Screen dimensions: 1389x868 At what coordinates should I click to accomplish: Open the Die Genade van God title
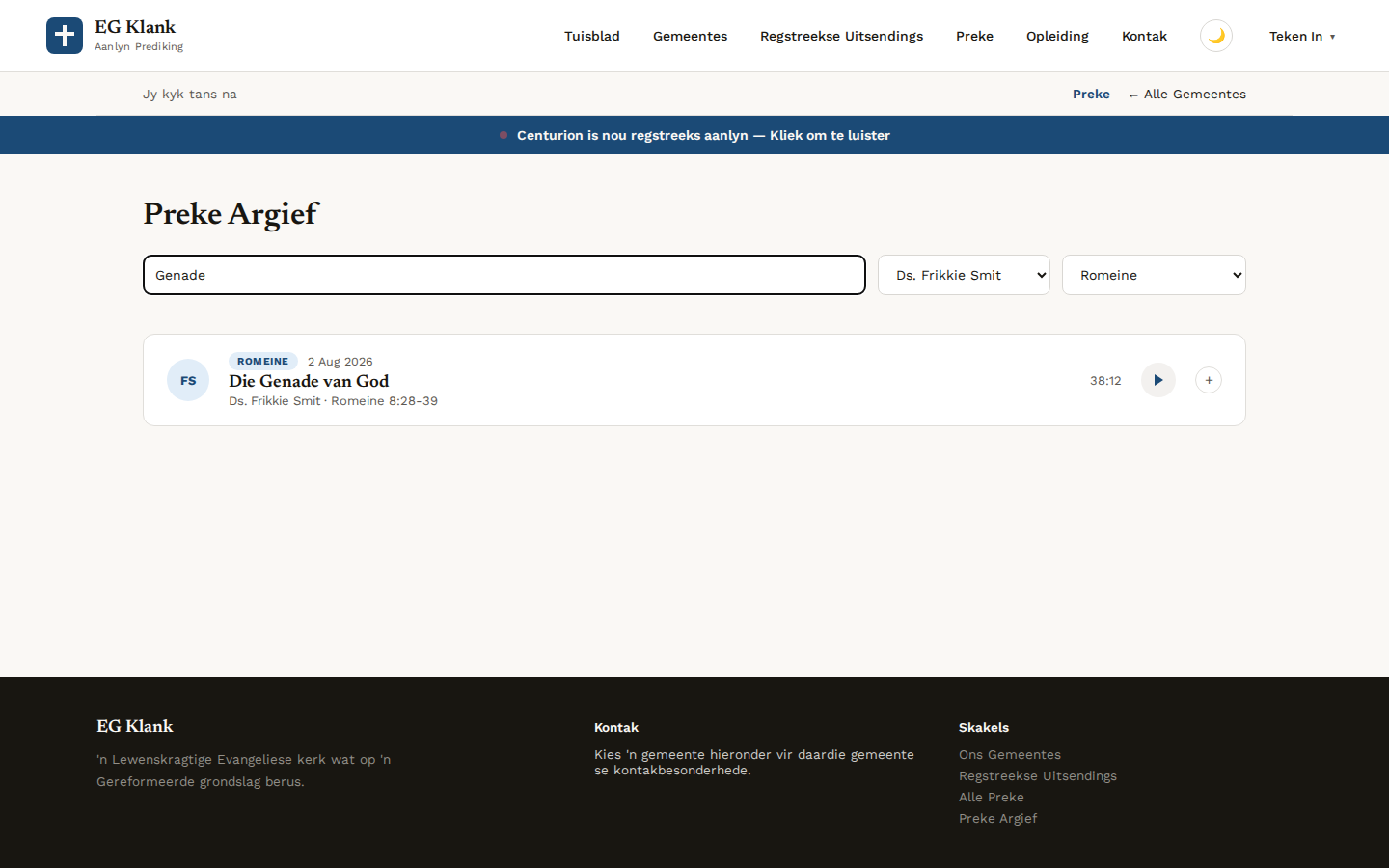(309, 381)
